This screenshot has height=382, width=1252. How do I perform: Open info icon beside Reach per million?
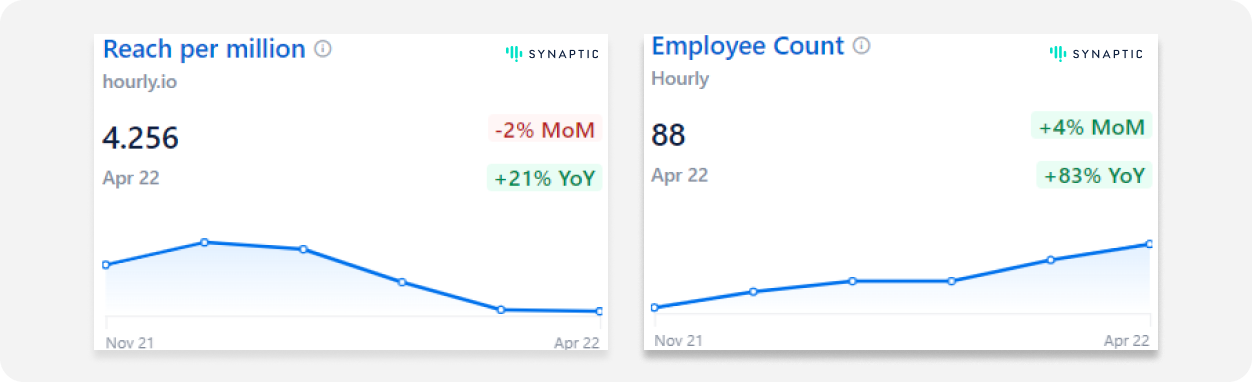point(323,48)
